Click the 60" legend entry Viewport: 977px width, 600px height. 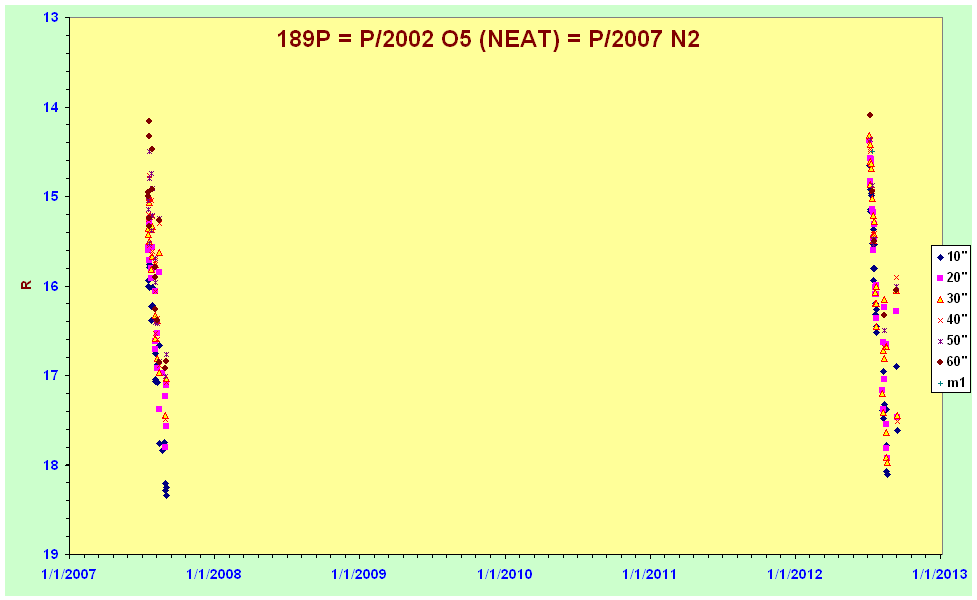click(x=952, y=361)
